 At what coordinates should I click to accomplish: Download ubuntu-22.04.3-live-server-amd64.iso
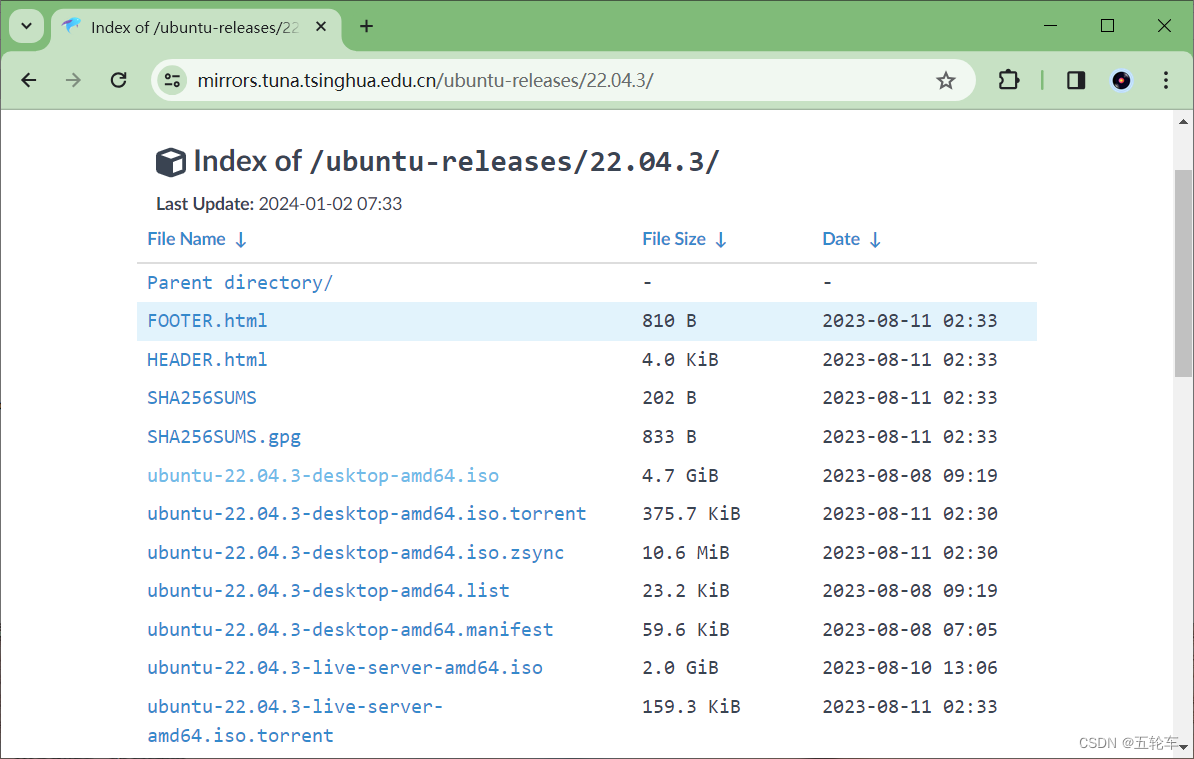pos(345,668)
